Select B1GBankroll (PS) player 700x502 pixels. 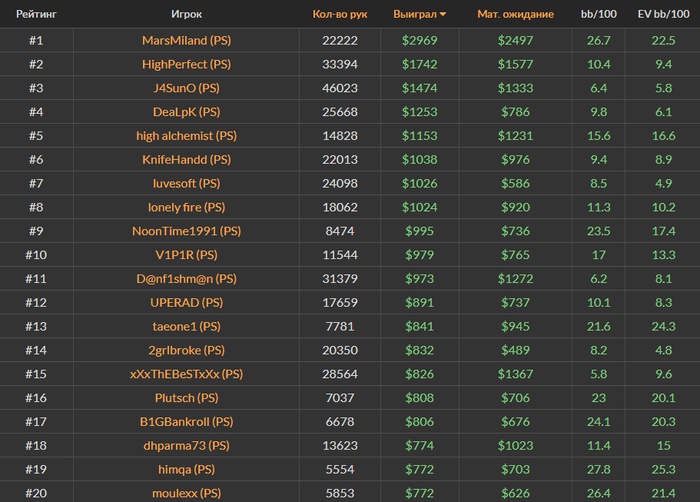coord(186,422)
